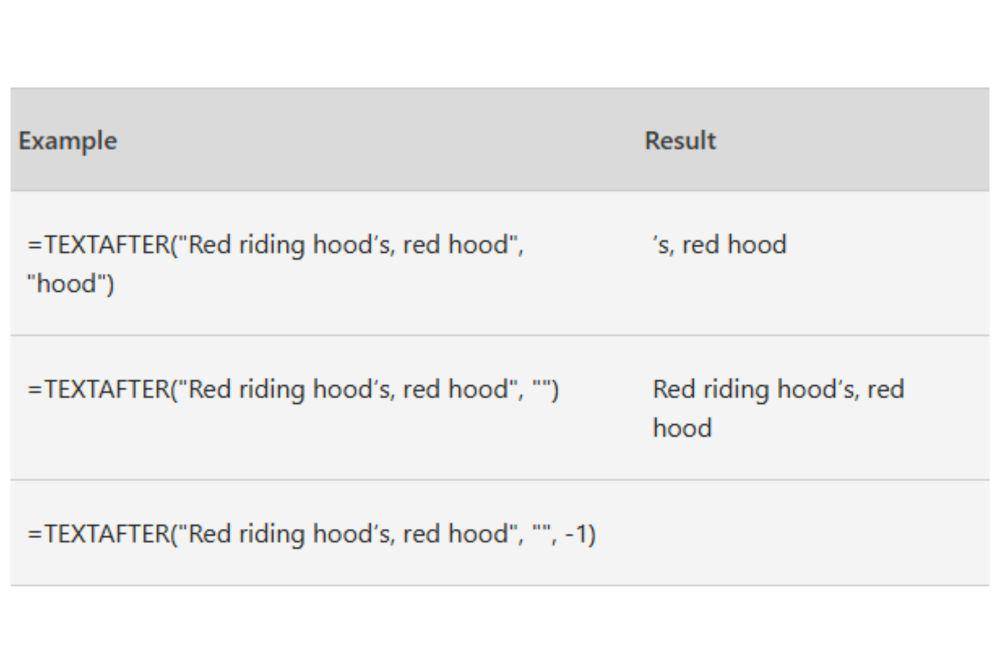Click the word TEXTAFTER in the second row

tap(107, 389)
